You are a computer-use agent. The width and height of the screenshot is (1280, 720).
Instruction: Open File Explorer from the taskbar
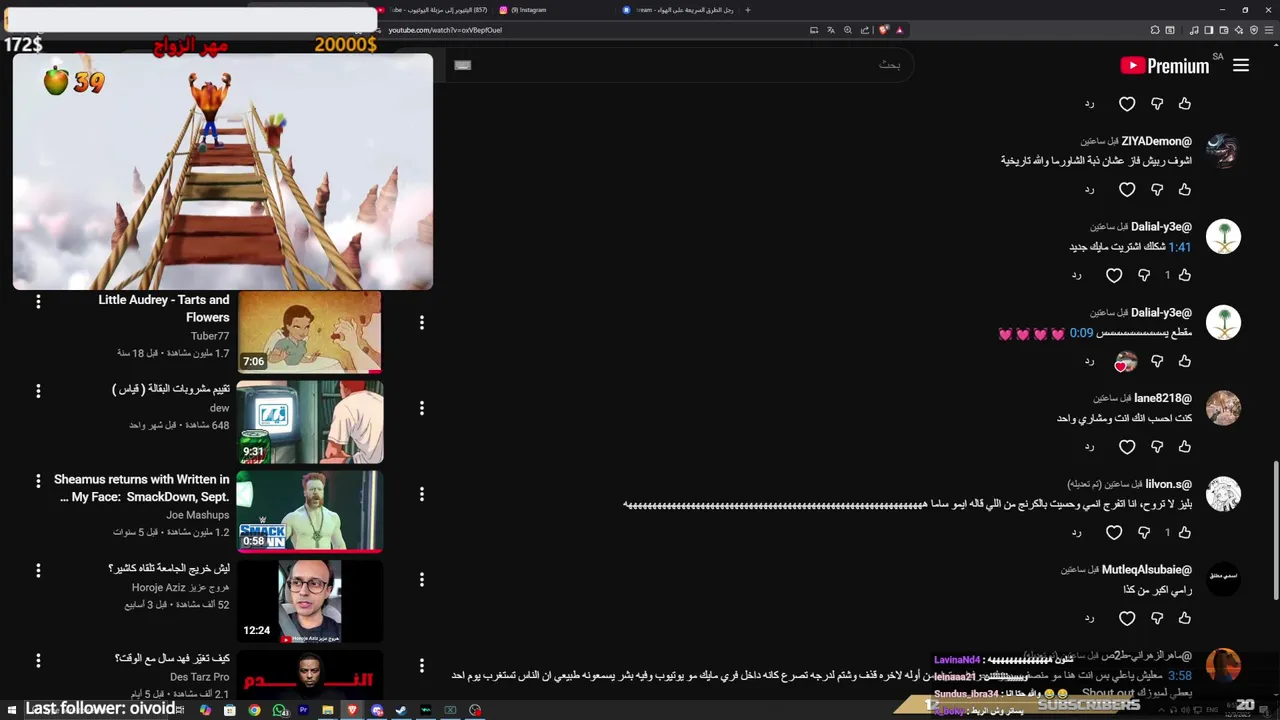click(327, 710)
